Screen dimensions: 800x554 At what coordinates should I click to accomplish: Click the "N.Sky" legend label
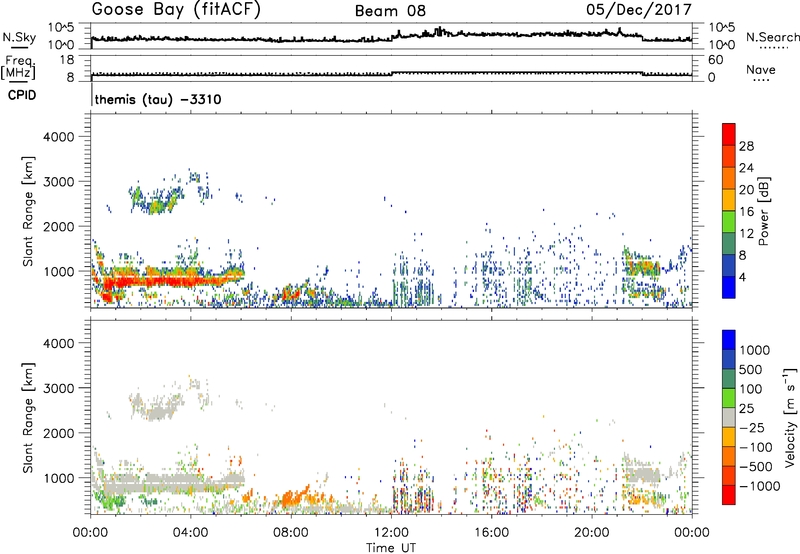19,37
